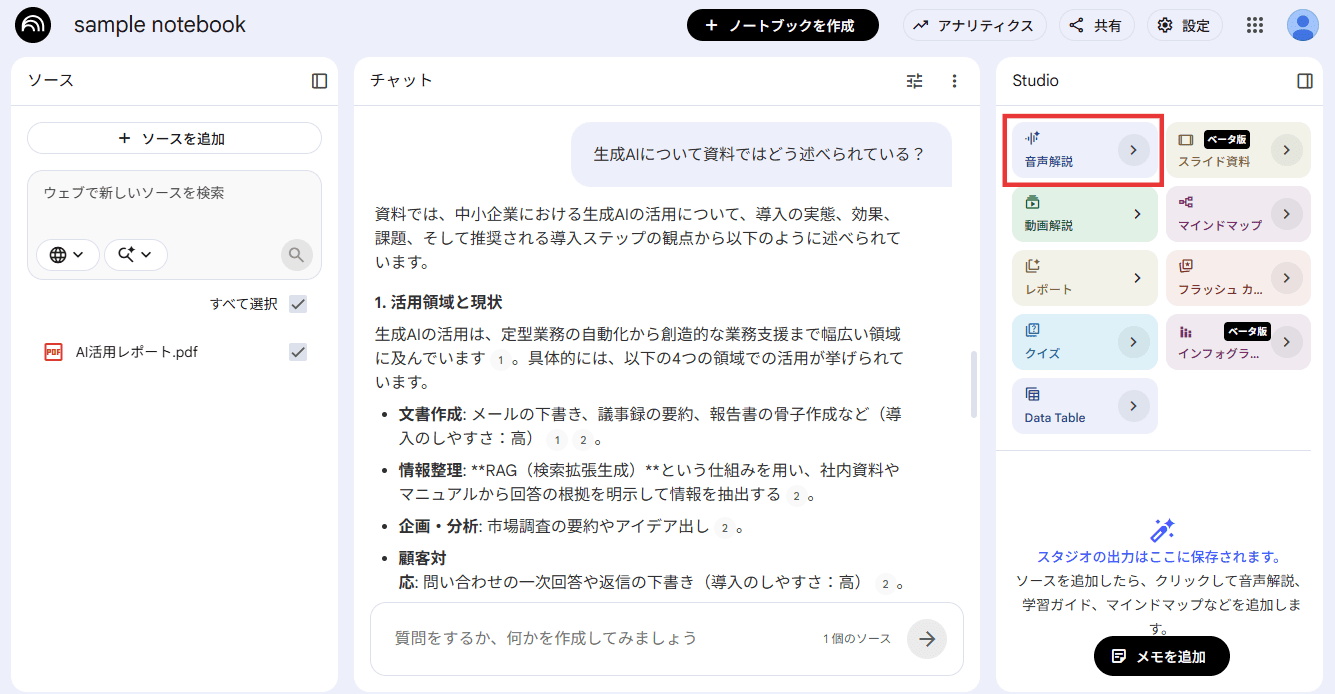Open the web source type dropdown
This screenshot has width=1335, height=694.
(x=68, y=255)
